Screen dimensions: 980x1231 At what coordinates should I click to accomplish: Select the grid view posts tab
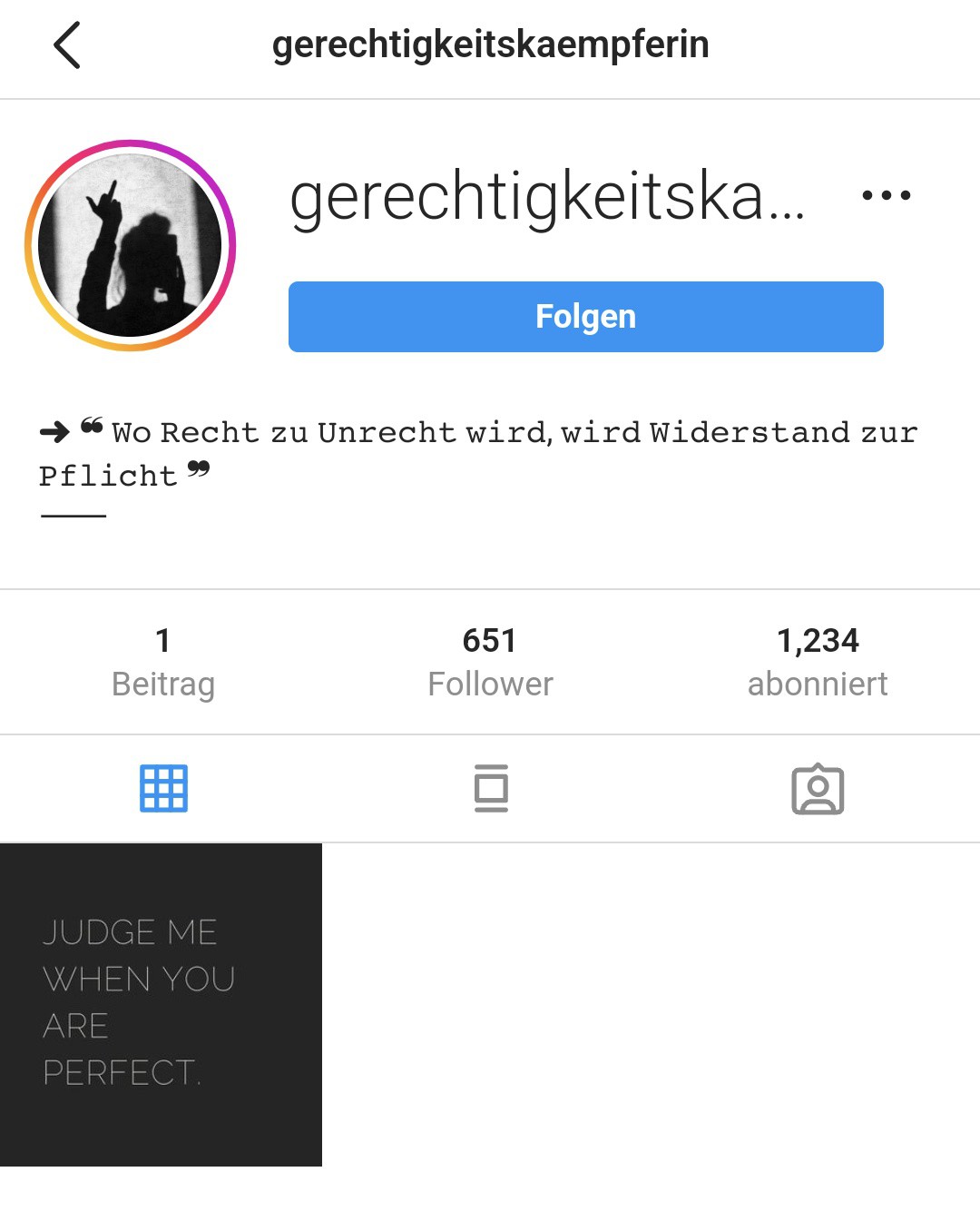tap(163, 788)
